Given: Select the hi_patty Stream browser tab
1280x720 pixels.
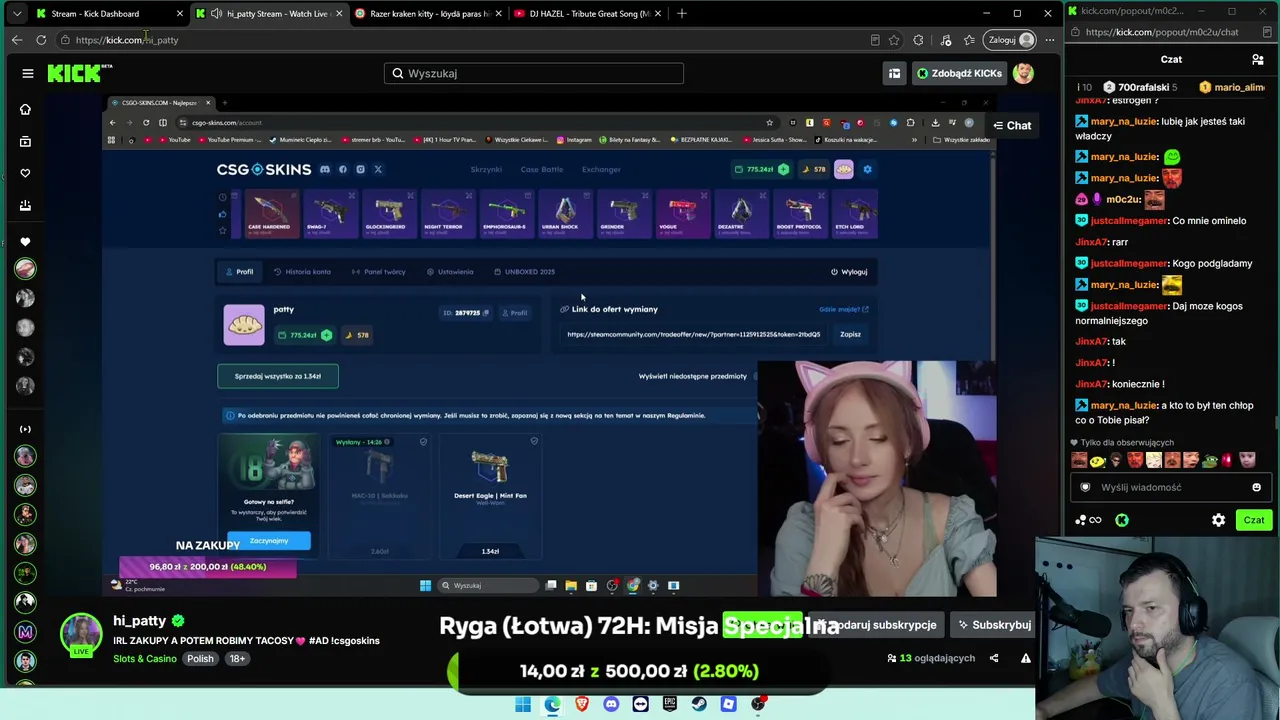Looking at the screenshot, I should click(270, 14).
